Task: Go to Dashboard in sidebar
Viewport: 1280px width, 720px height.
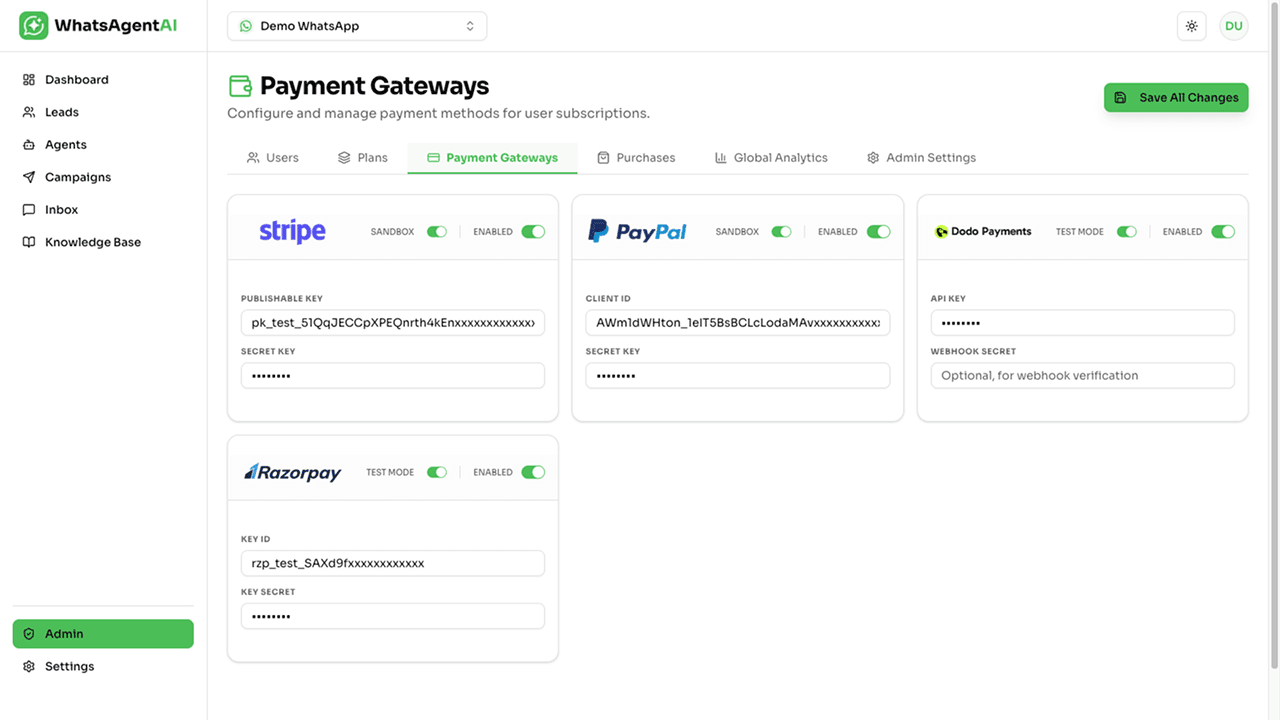Action: pos(103,80)
